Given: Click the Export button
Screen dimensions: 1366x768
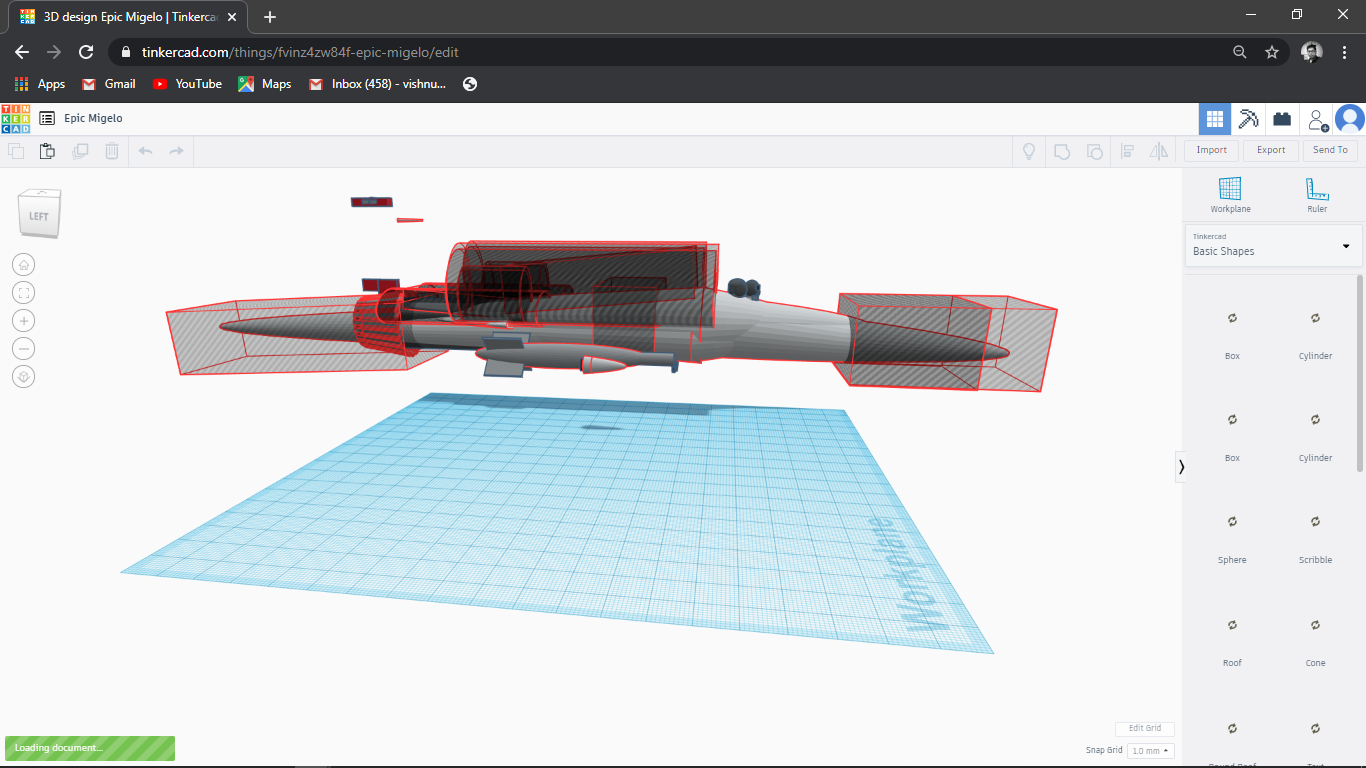Looking at the screenshot, I should click(x=1270, y=149).
